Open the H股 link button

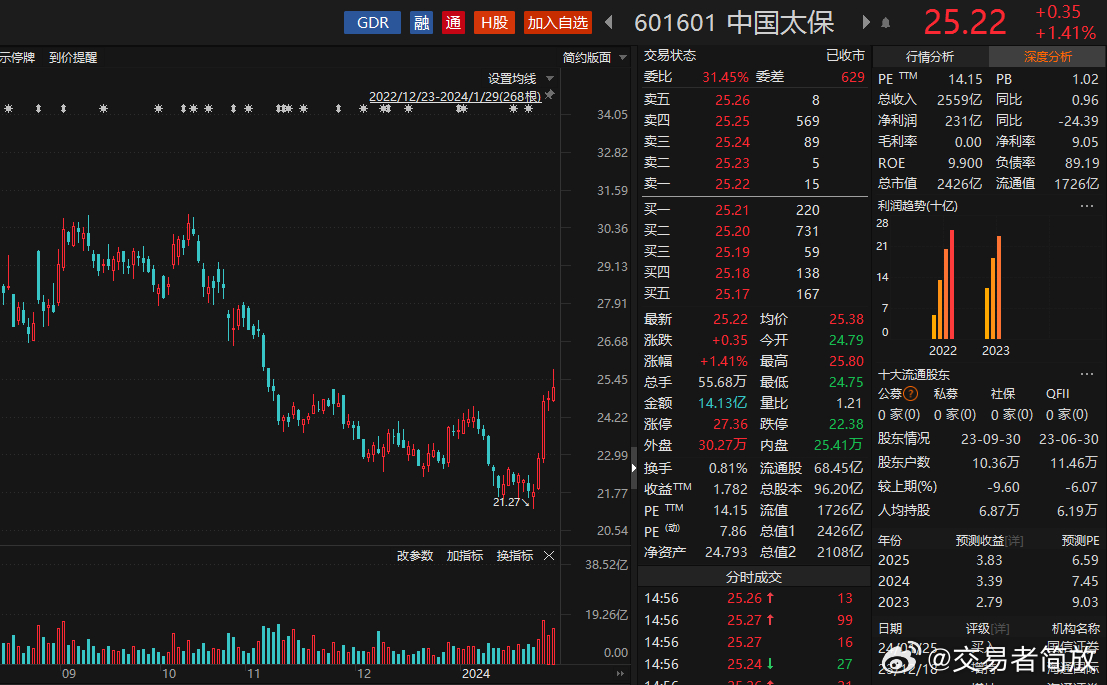[494, 23]
